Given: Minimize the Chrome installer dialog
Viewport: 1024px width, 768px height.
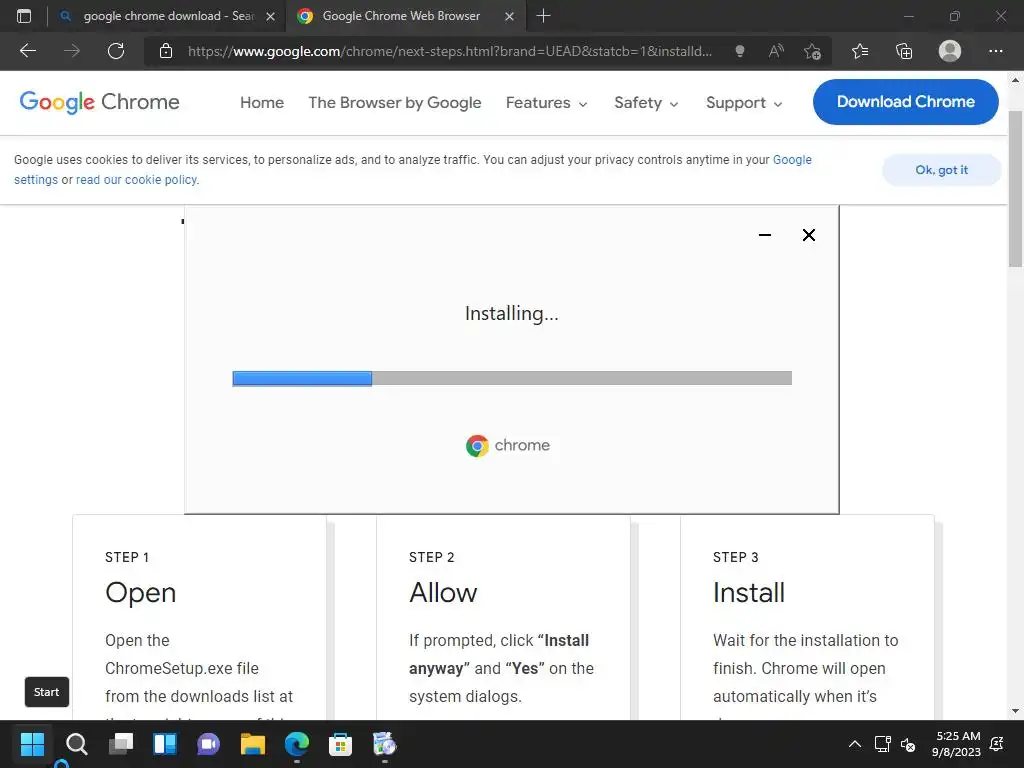Looking at the screenshot, I should (x=765, y=235).
